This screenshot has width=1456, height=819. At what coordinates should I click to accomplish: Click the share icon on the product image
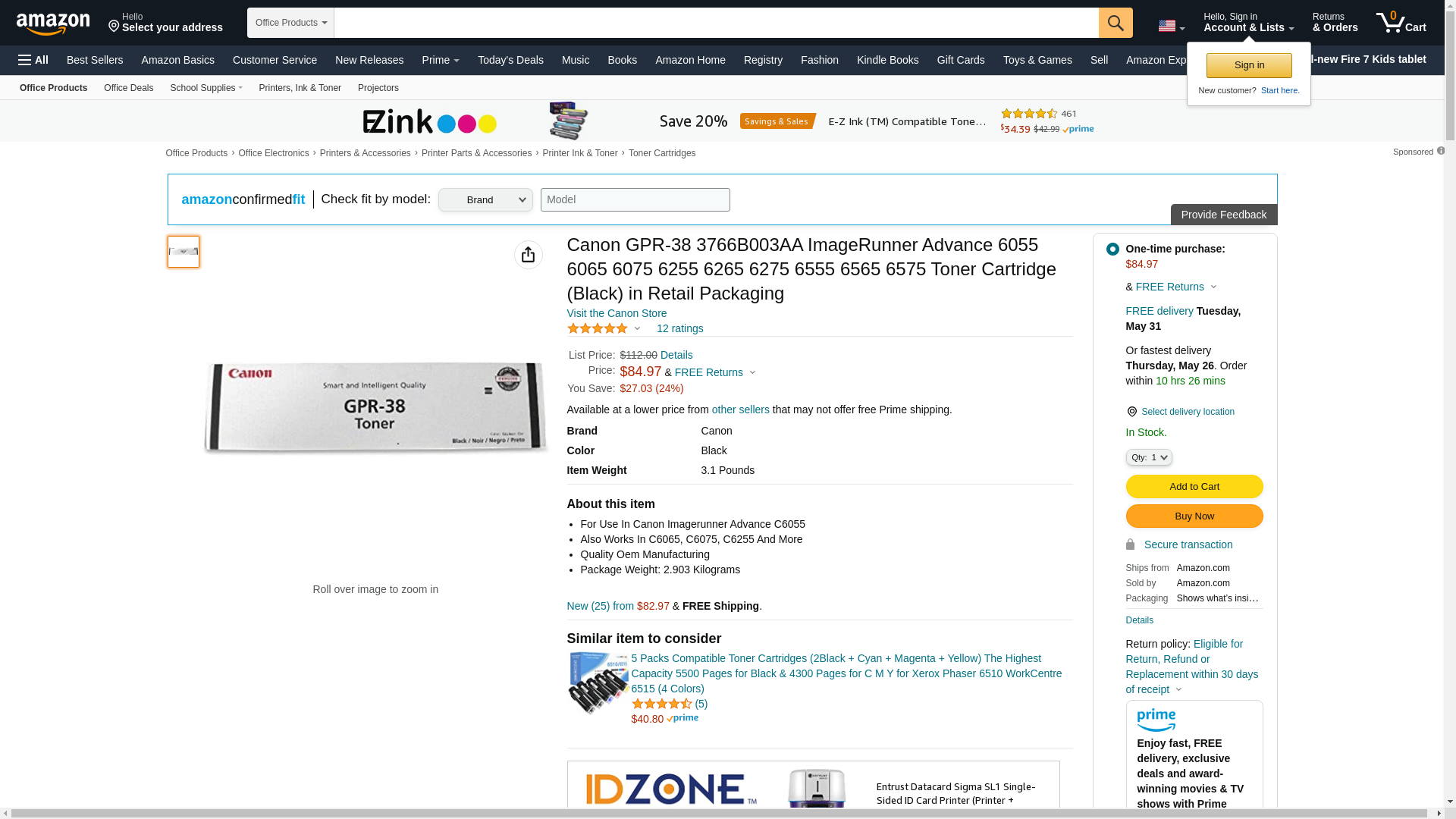pyautogui.click(x=529, y=255)
